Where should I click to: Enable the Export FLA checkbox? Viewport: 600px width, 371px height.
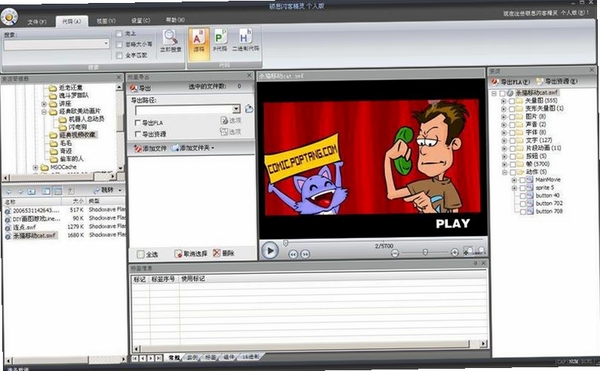coord(138,123)
